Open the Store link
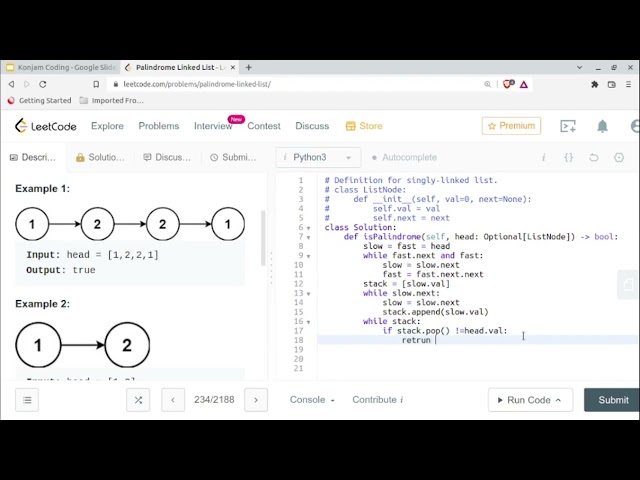 pyautogui.click(x=364, y=126)
